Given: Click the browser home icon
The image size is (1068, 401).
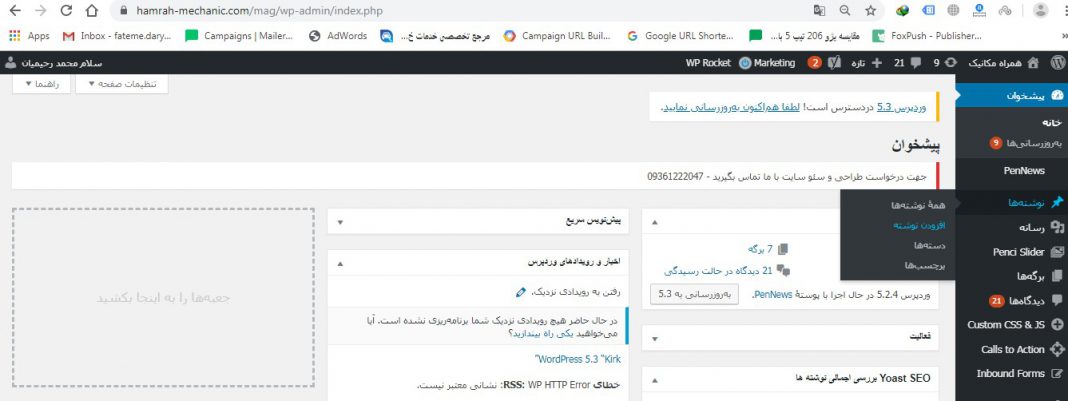Looking at the screenshot, I should (x=91, y=11).
